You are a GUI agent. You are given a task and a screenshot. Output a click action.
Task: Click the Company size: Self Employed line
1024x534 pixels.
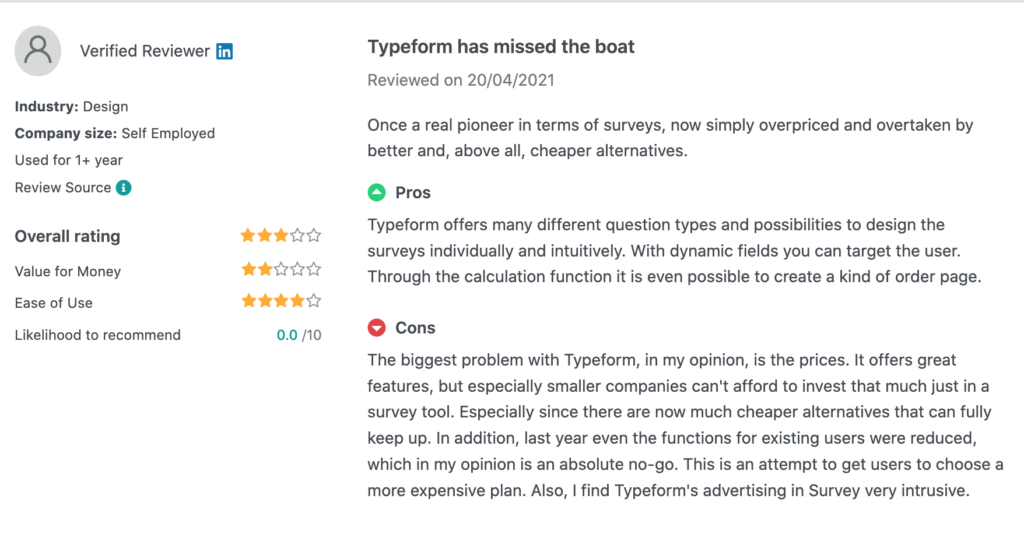tap(115, 134)
